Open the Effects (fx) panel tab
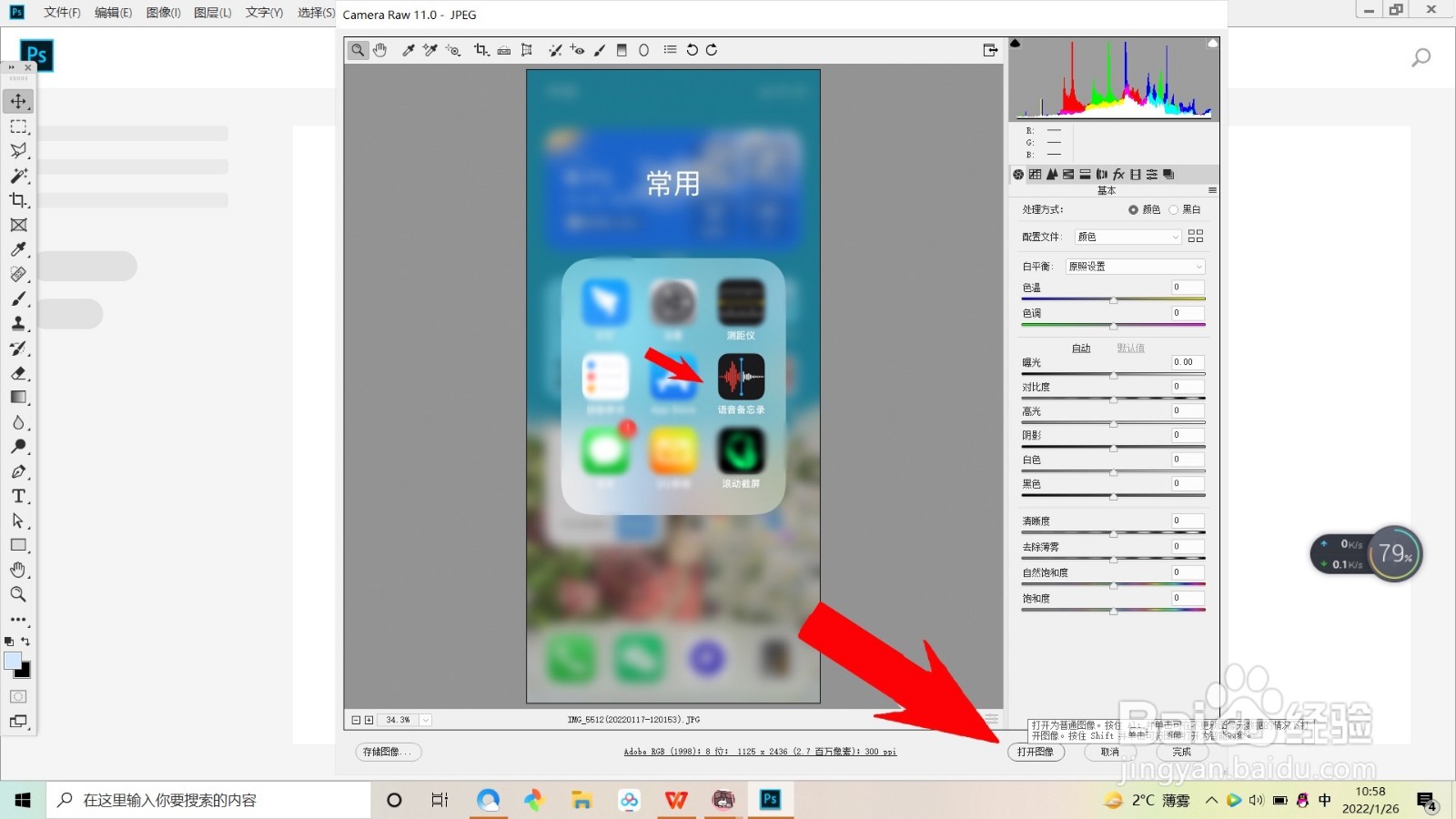 (1118, 174)
